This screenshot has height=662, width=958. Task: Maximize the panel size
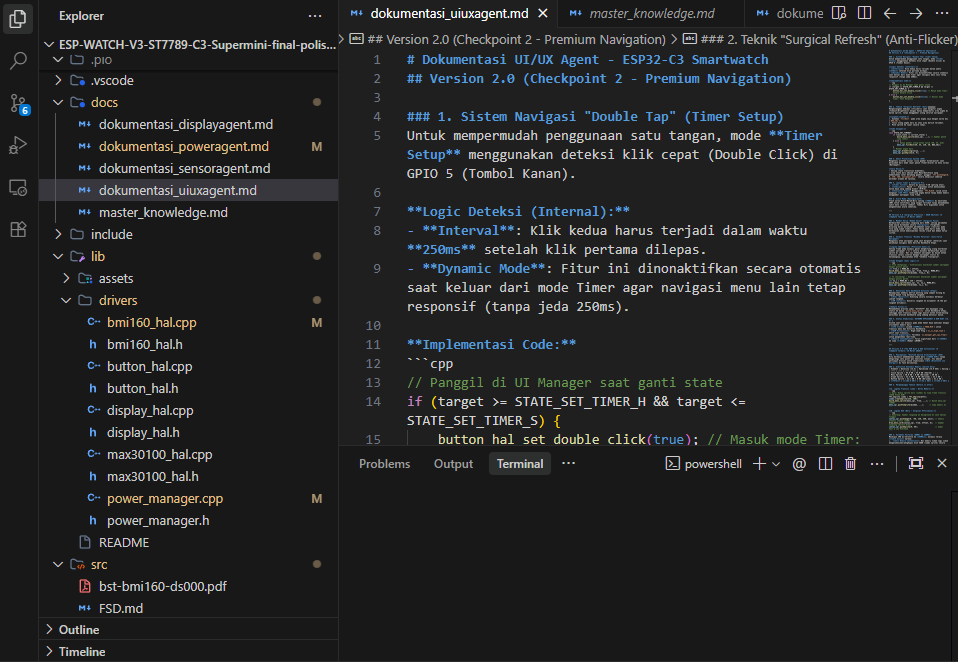[915, 464]
